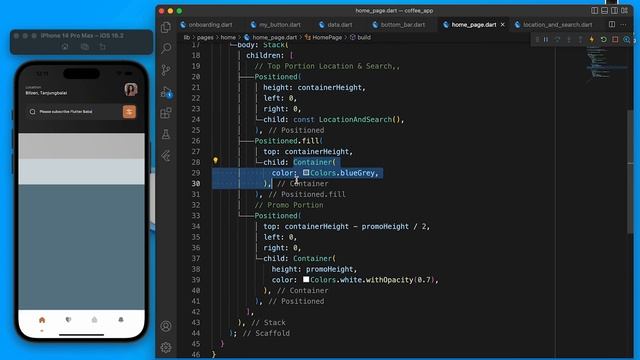Switch to the location_and_search.dart tab
Viewport: 640px width, 360px height.
click(x=554, y=25)
